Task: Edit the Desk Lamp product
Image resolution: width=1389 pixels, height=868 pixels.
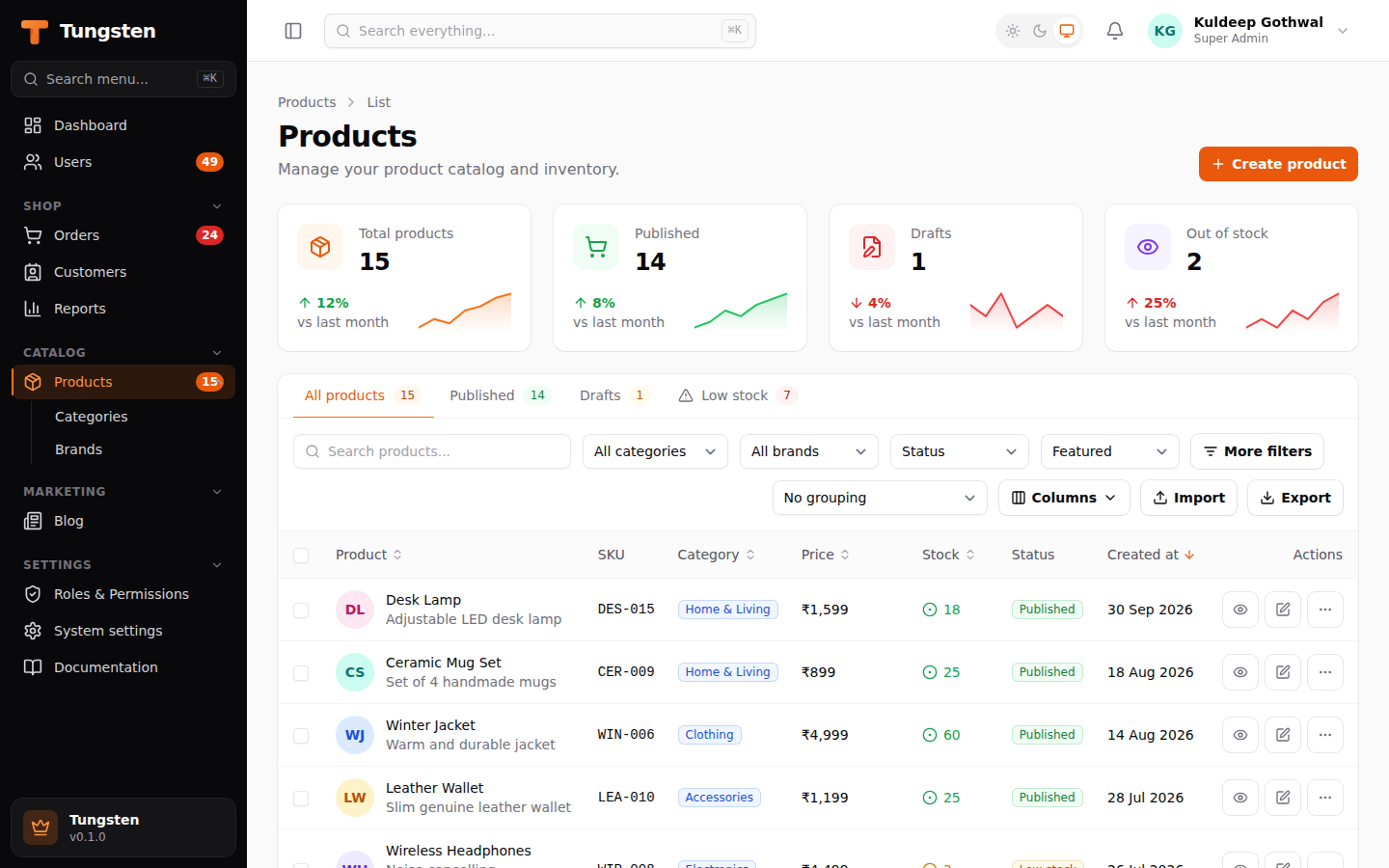Action: (1283, 610)
